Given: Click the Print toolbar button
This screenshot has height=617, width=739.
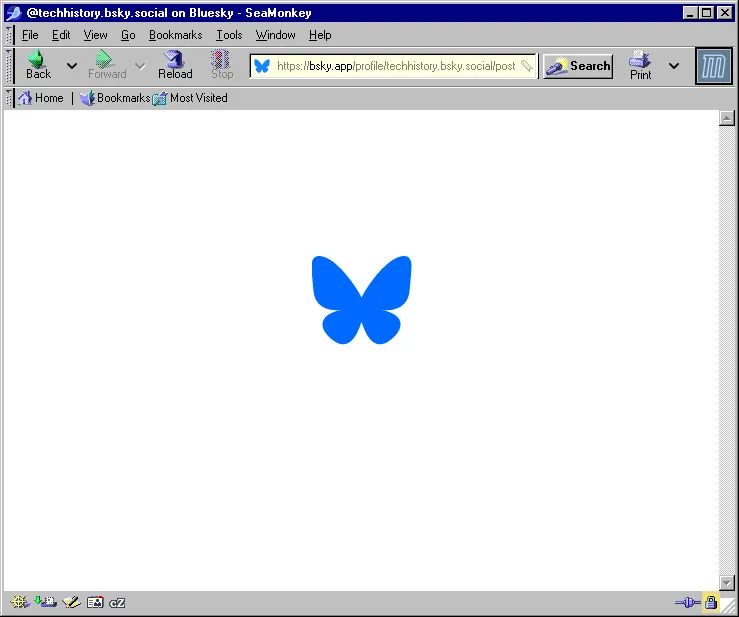Looking at the screenshot, I should (x=640, y=66).
